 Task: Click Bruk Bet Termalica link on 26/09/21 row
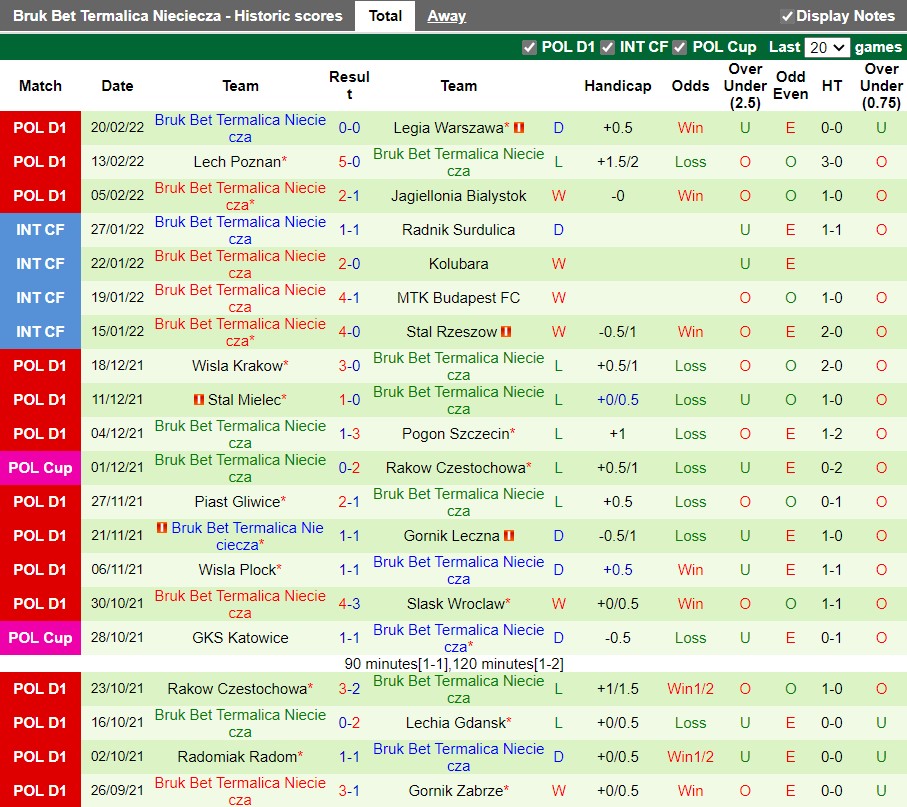tap(240, 791)
